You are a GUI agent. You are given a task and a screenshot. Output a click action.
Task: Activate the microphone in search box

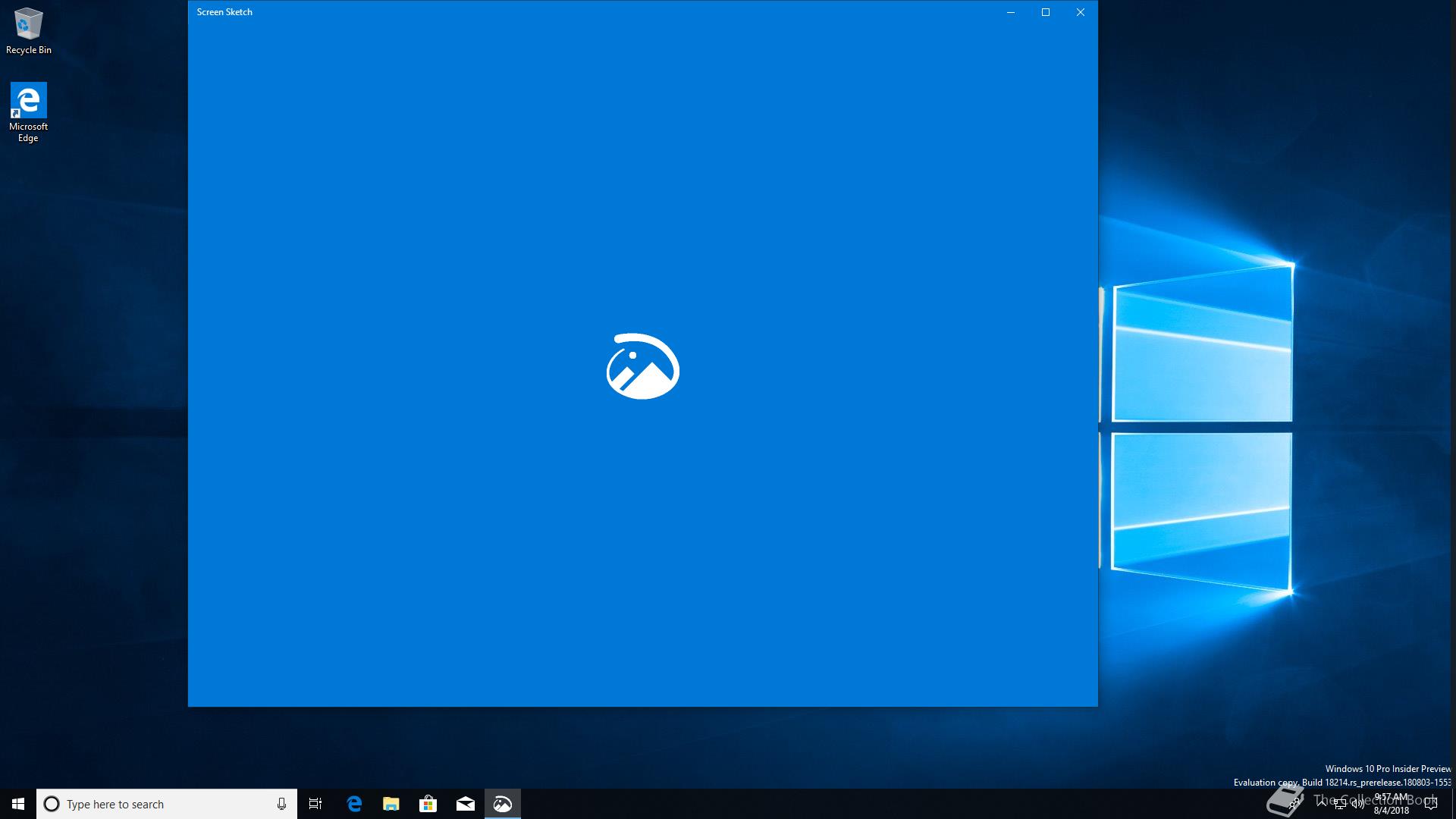[281, 804]
